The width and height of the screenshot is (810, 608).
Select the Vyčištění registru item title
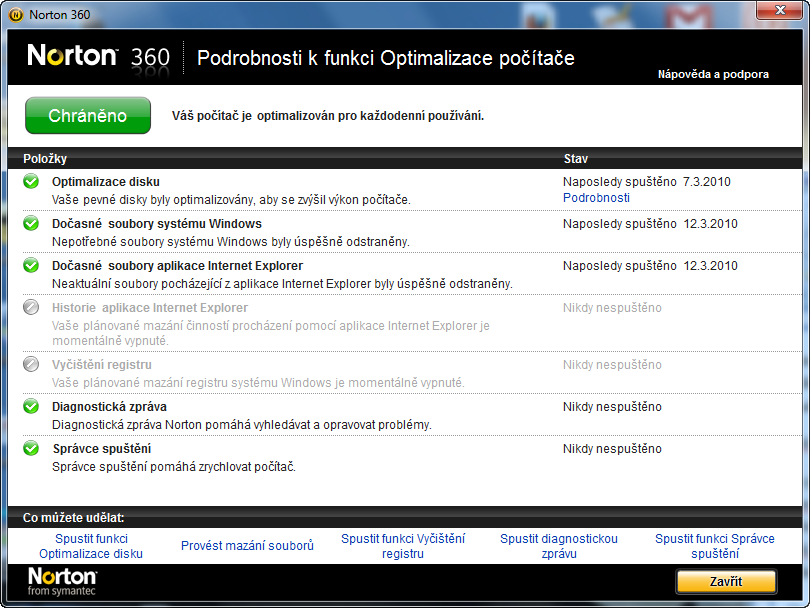click(x=102, y=364)
